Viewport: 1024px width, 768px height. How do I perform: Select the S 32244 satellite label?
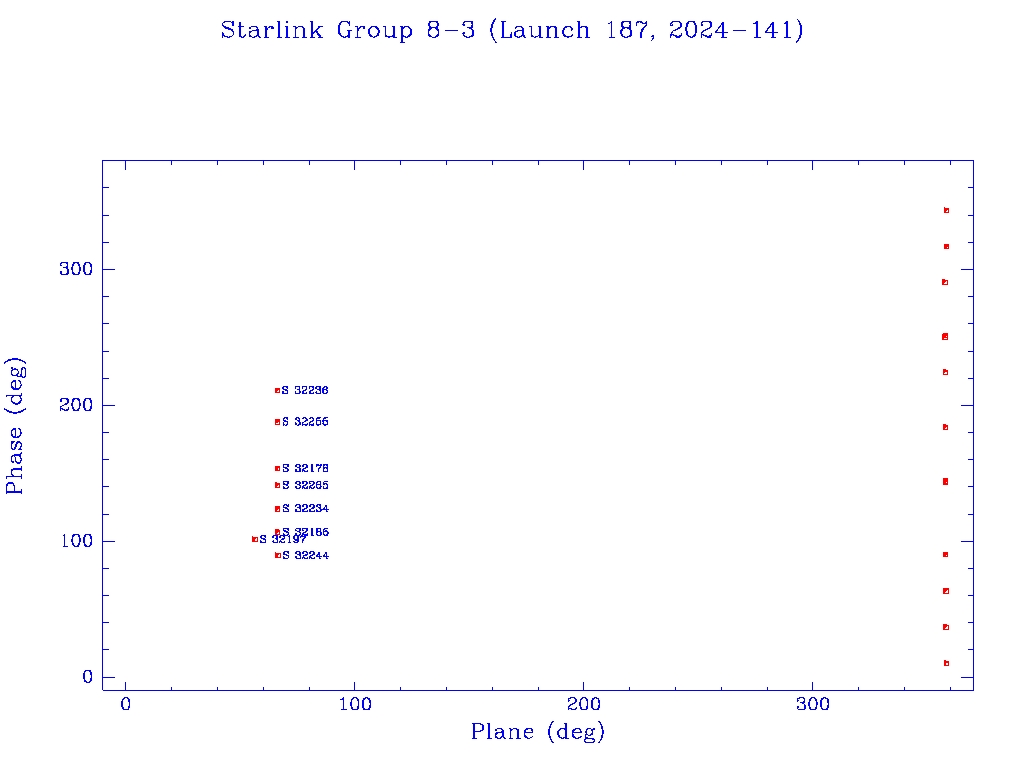tap(306, 556)
